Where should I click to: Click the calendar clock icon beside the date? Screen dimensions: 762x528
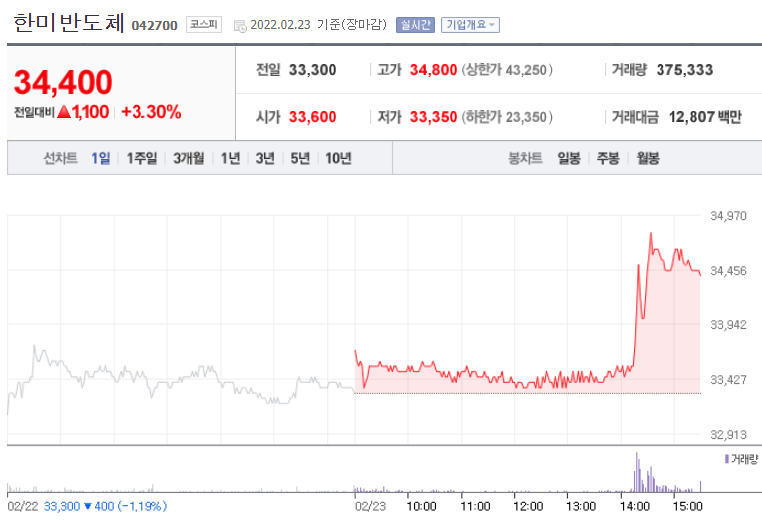point(240,26)
